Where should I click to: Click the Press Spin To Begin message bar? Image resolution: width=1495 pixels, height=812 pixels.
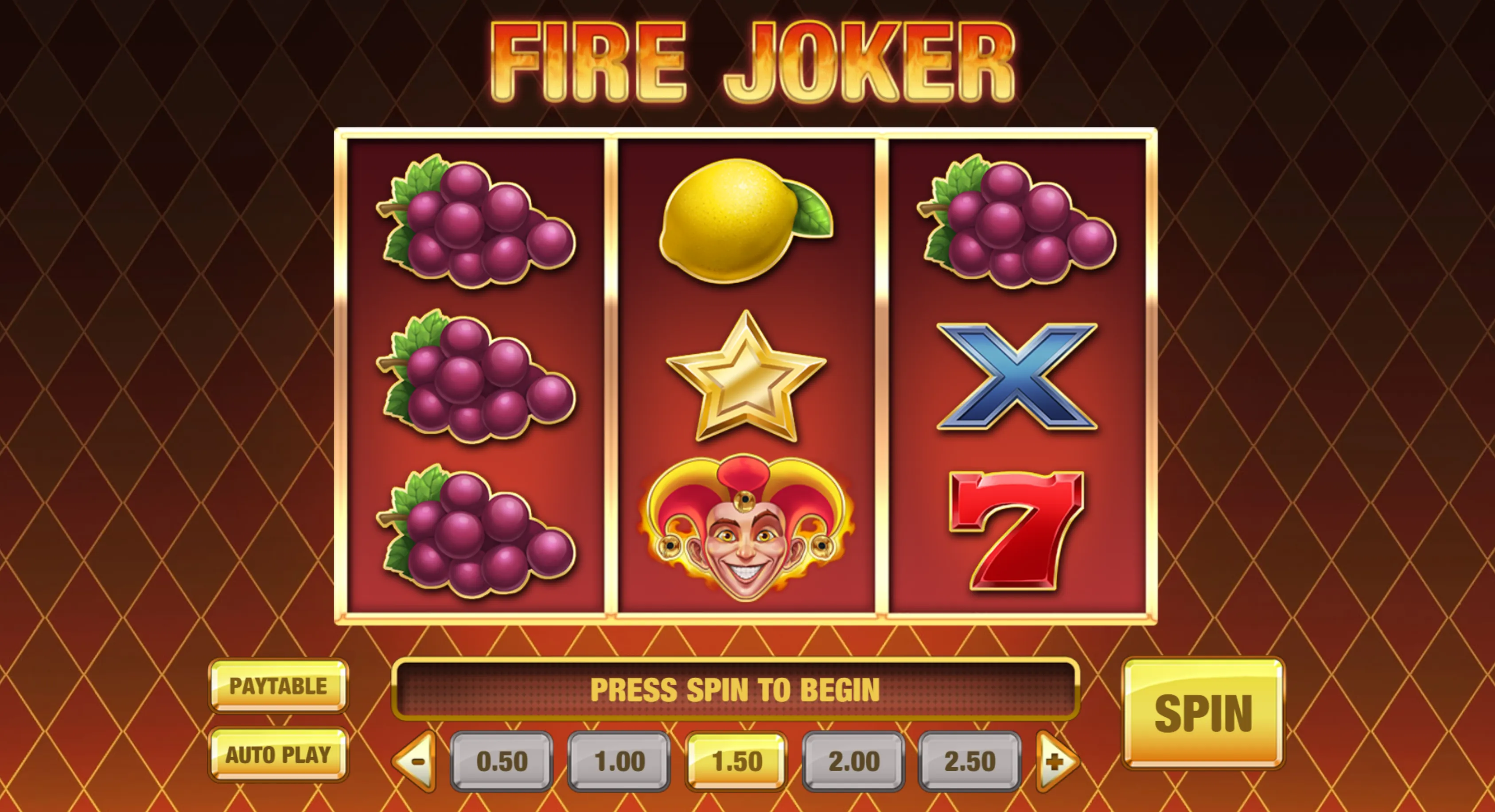[x=735, y=690]
